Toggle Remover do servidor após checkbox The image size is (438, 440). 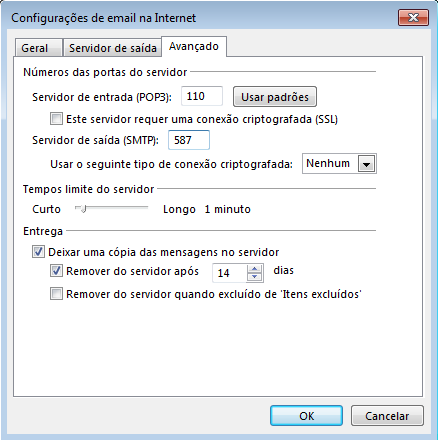[56, 271]
